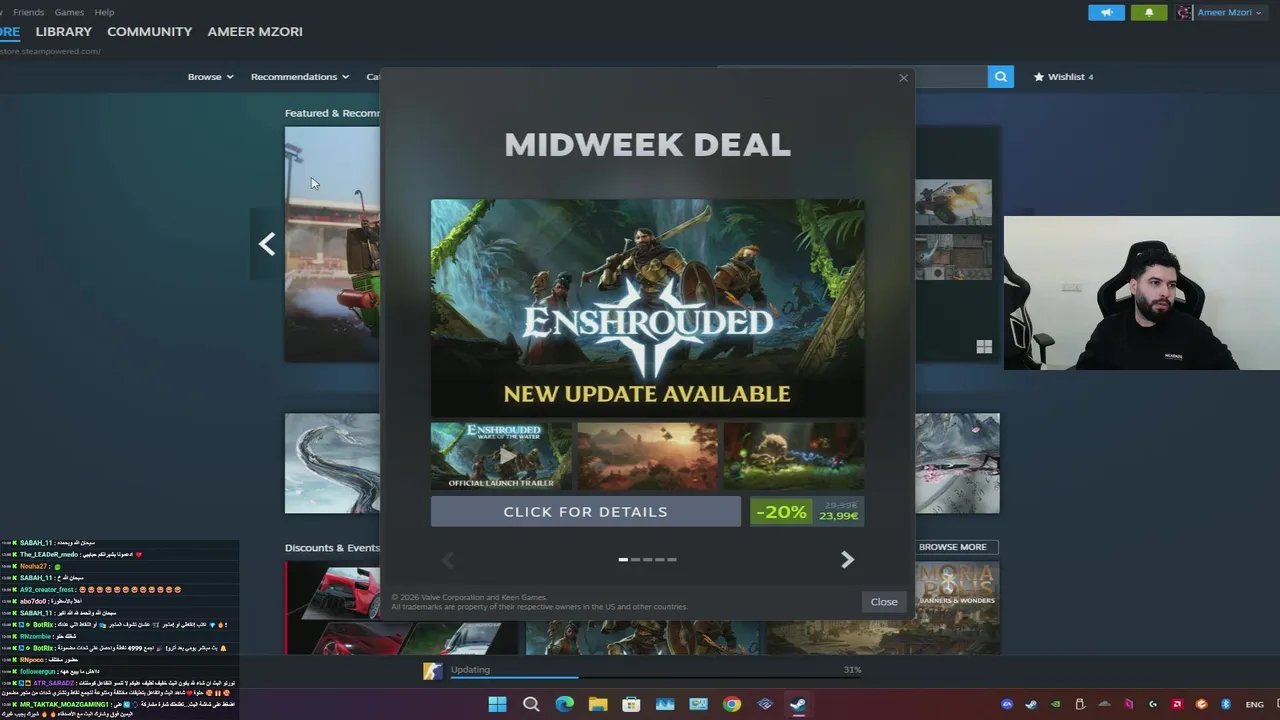This screenshot has width=1280, height=720.
Task: Select the last carousel page dot
Action: coord(671,560)
